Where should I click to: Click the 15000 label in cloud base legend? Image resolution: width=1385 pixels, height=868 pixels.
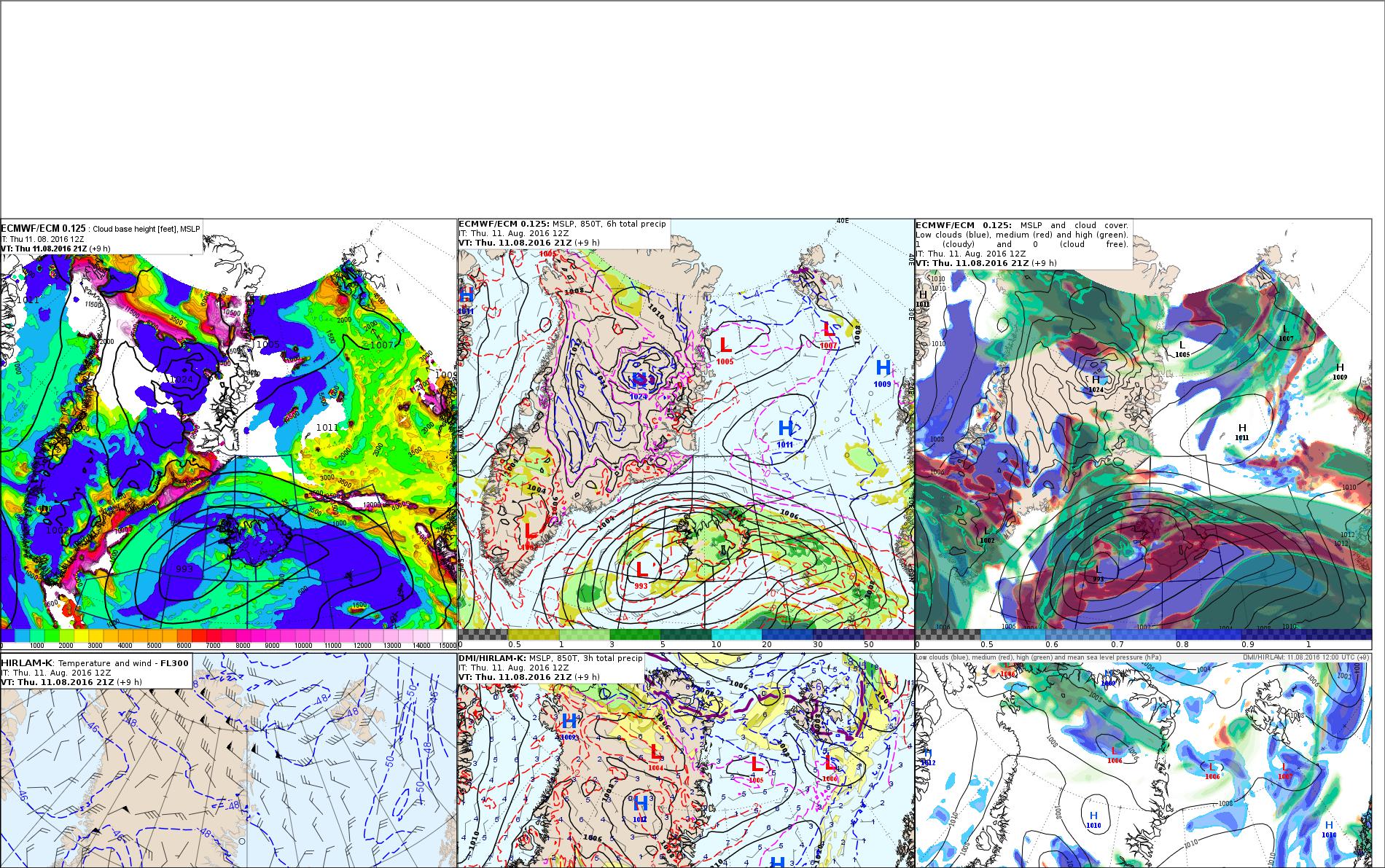448,645
